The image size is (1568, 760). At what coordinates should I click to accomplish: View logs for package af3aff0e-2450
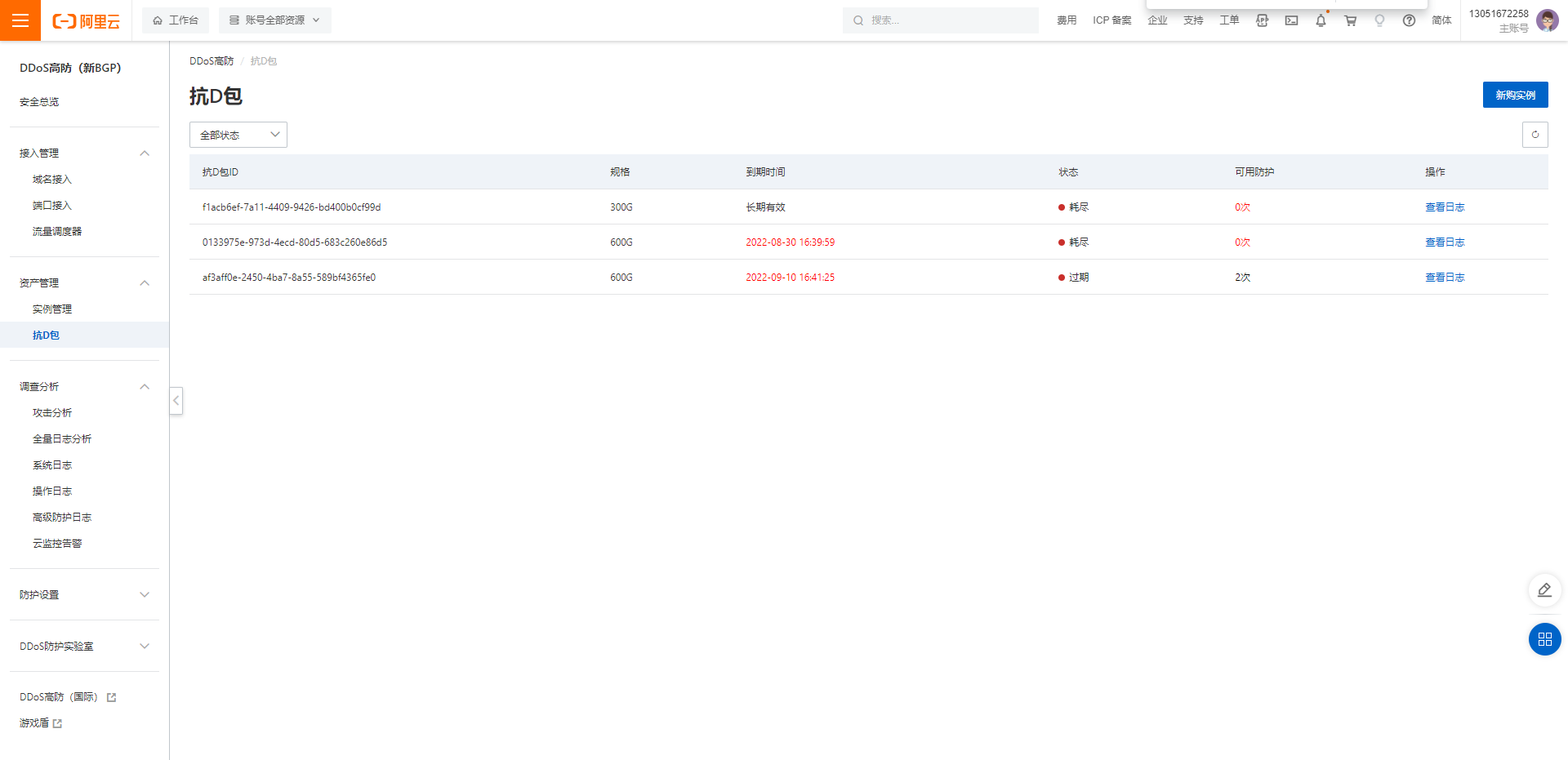(x=1445, y=278)
